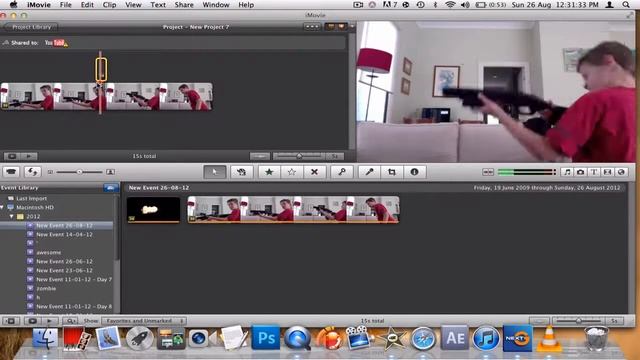Image resolution: width=640 pixels, height=360 pixels.
Task: Open the Edit menu
Action: pyautogui.click(x=87, y=5)
